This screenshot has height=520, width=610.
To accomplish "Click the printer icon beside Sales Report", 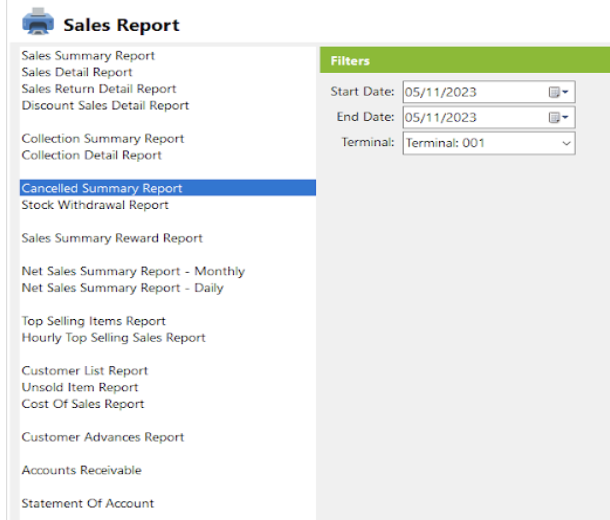I will (38, 22).
